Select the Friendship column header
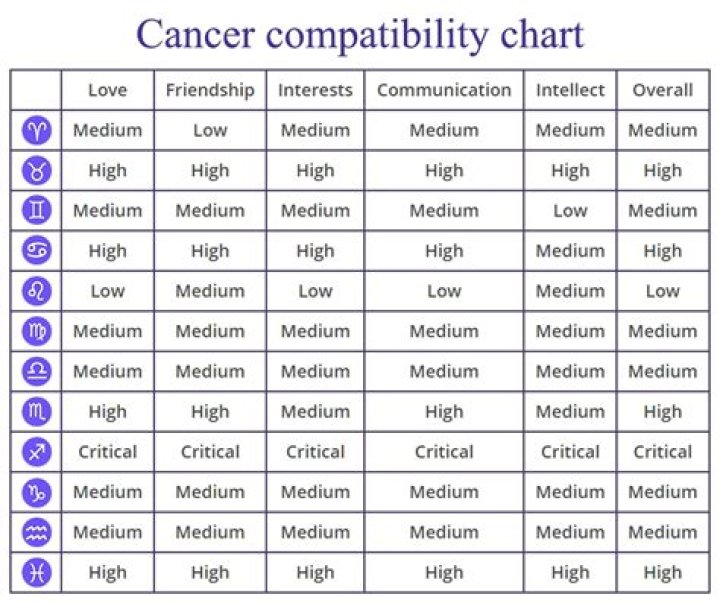This screenshot has height=603, width=720. [210, 90]
